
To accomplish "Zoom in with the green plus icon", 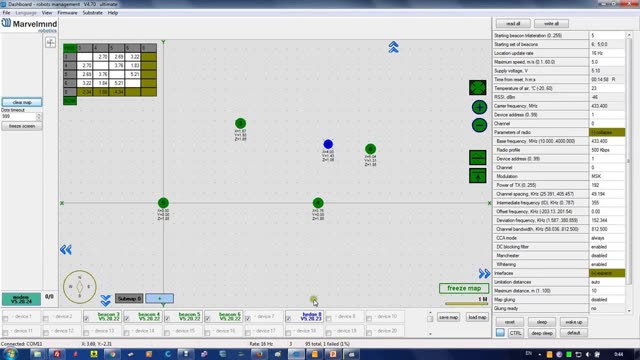I will click(x=479, y=107).
